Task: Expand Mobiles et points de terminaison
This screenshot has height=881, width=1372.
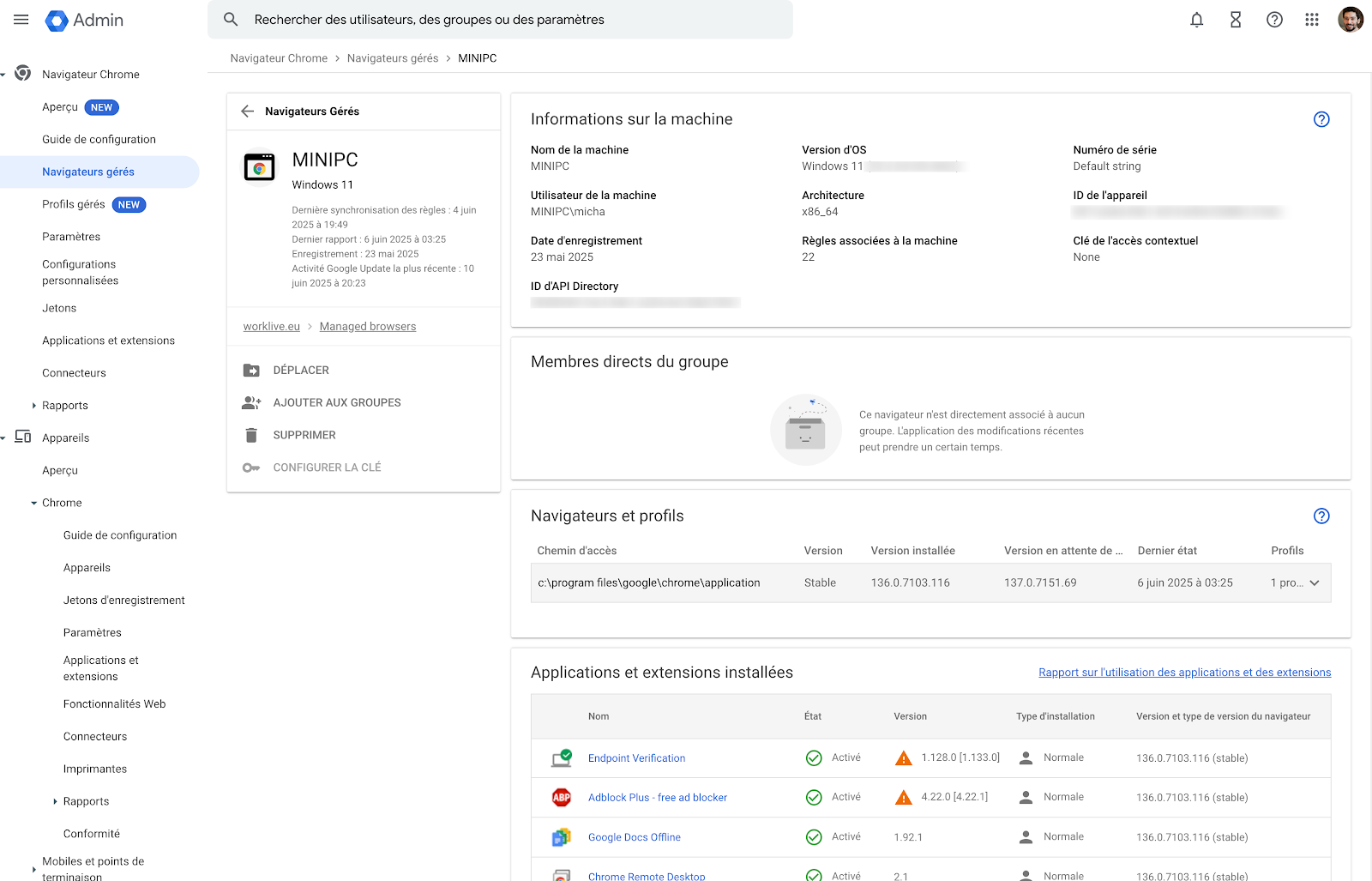Action: point(33,869)
